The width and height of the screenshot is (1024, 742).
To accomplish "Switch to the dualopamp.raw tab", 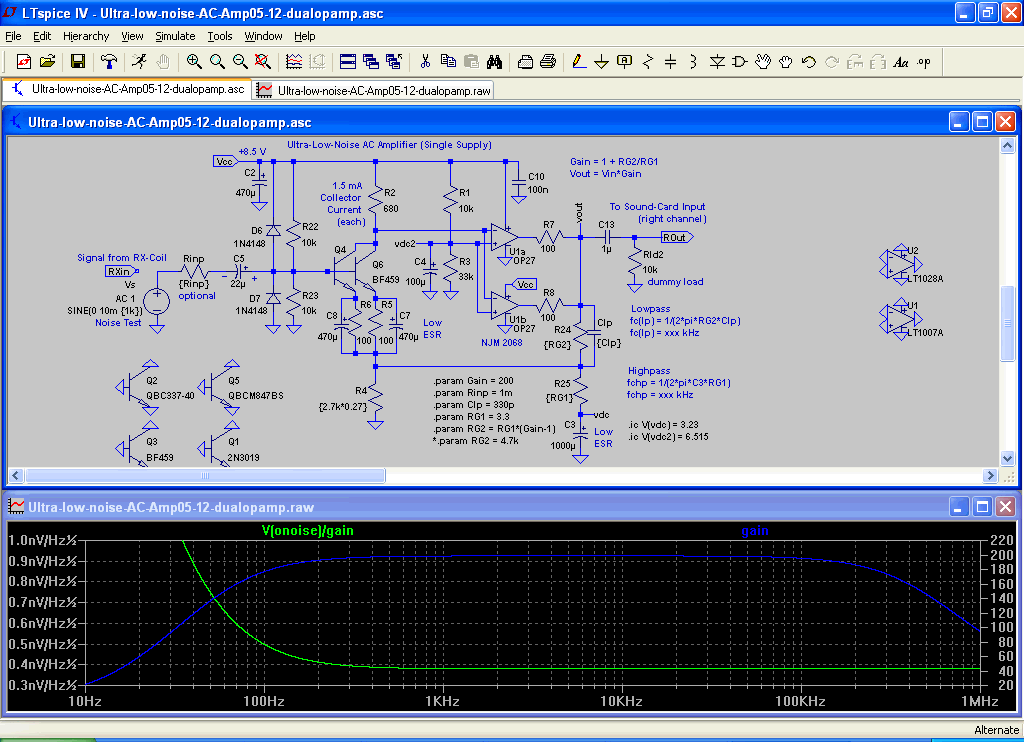I will point(373,89).
